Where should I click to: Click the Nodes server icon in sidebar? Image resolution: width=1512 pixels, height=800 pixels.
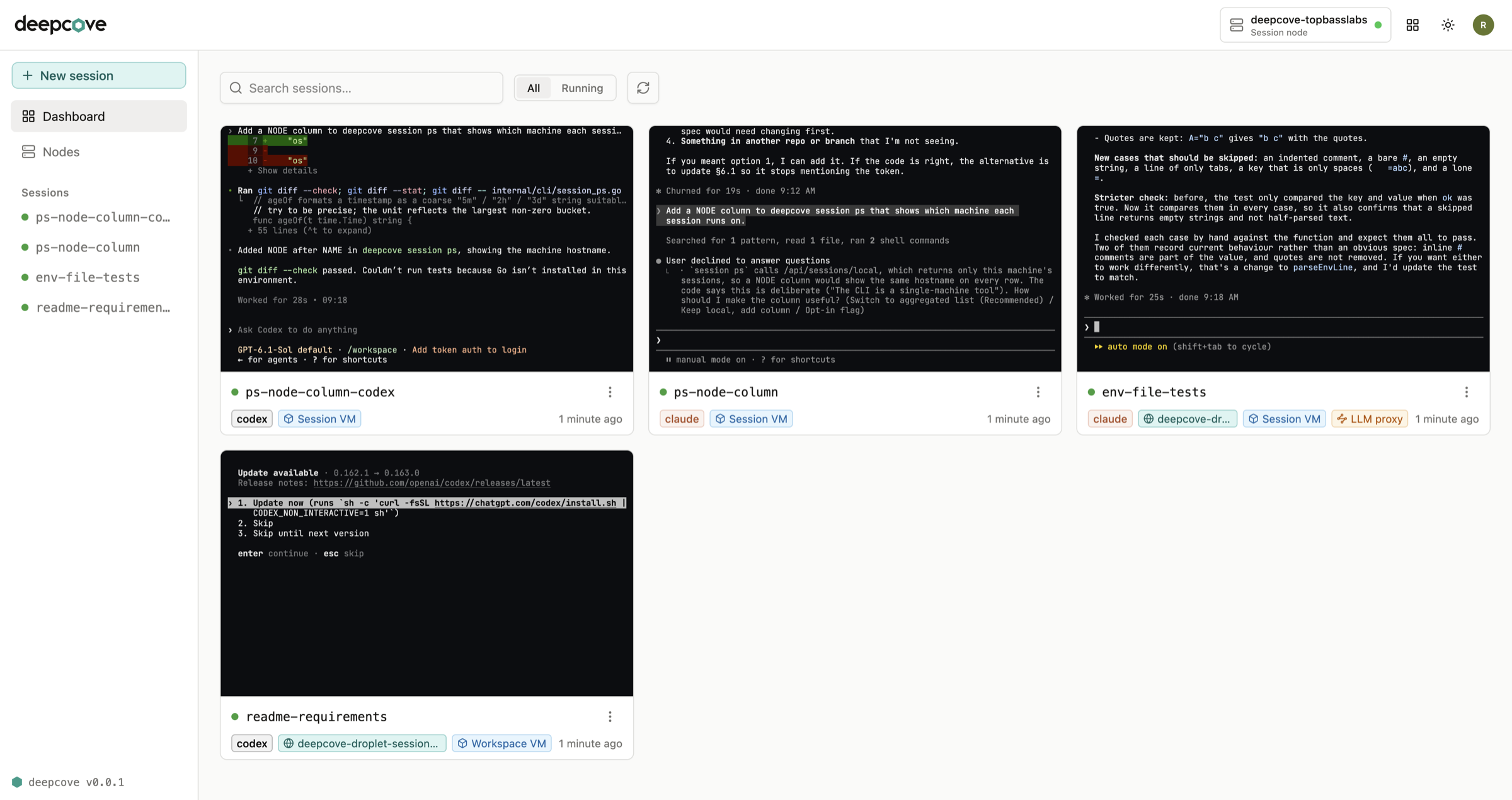click(28, 152)
